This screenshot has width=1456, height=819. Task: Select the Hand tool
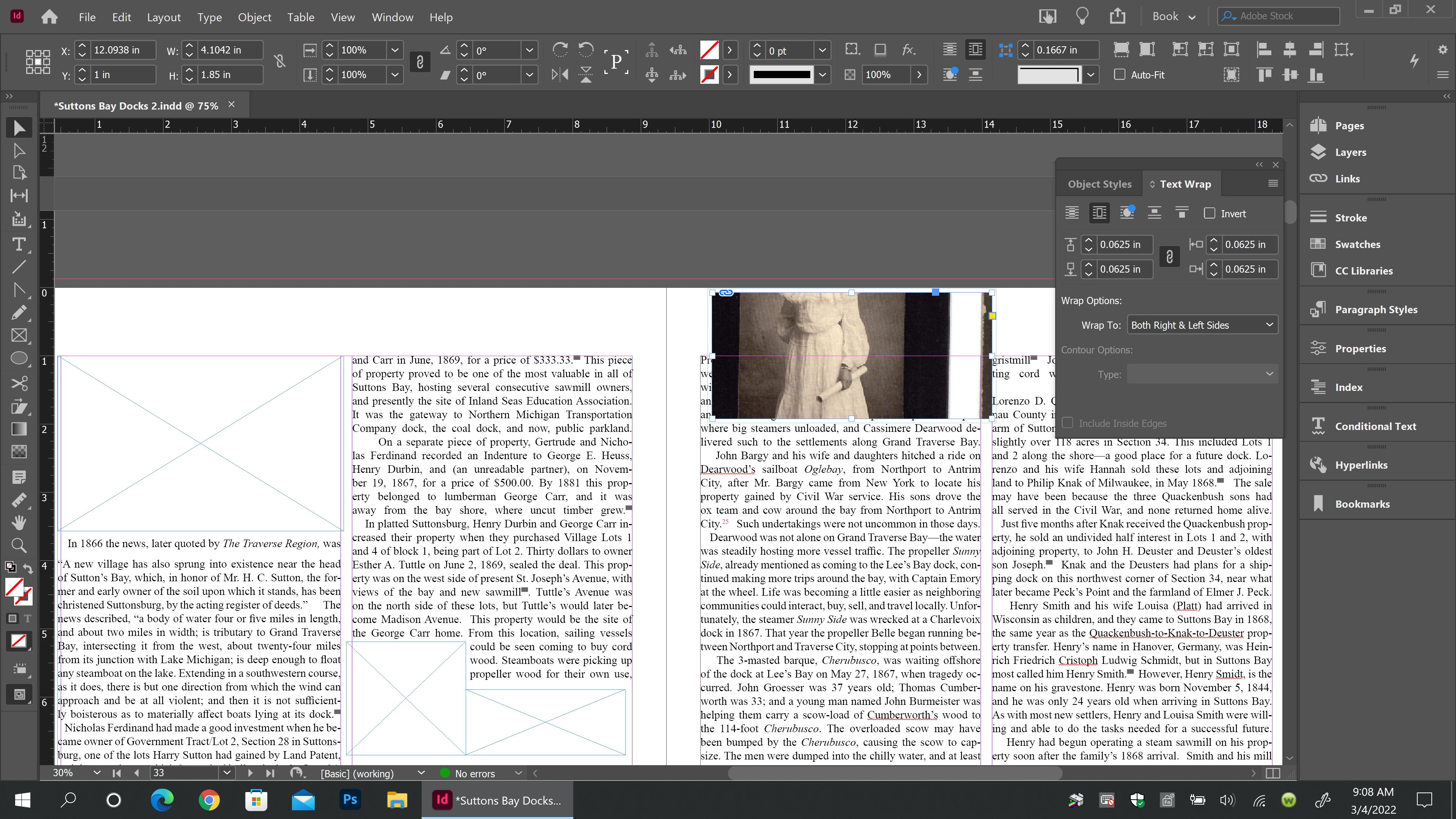pos(19,522)
